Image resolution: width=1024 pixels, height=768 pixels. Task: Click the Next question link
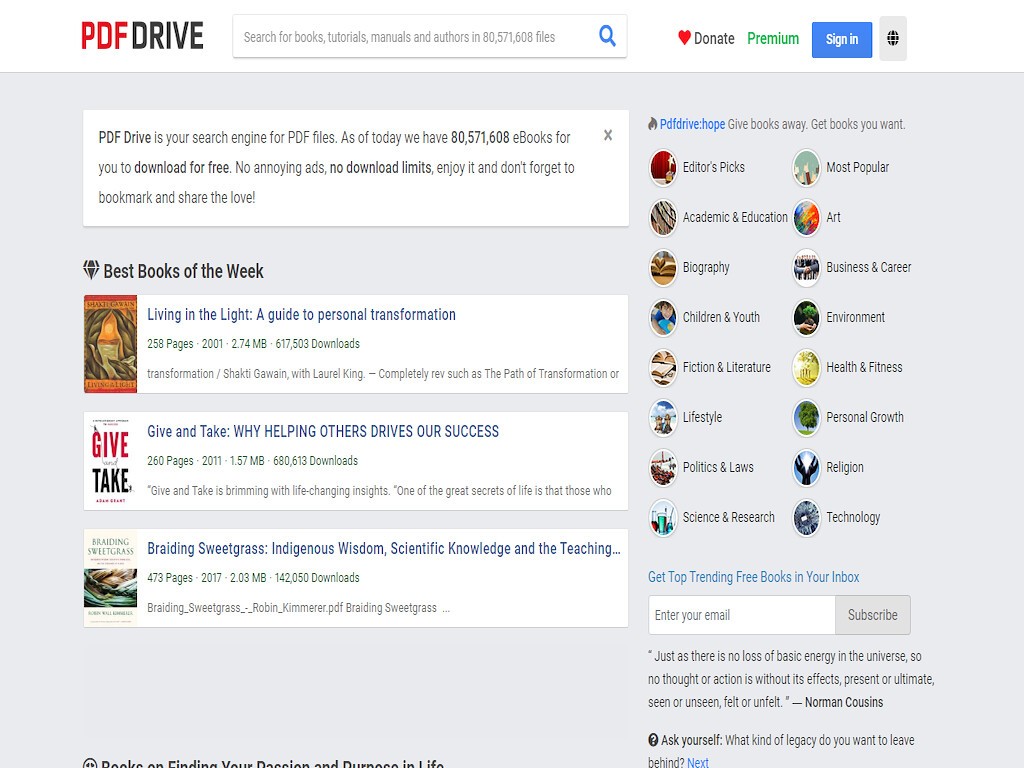point(697,762)
